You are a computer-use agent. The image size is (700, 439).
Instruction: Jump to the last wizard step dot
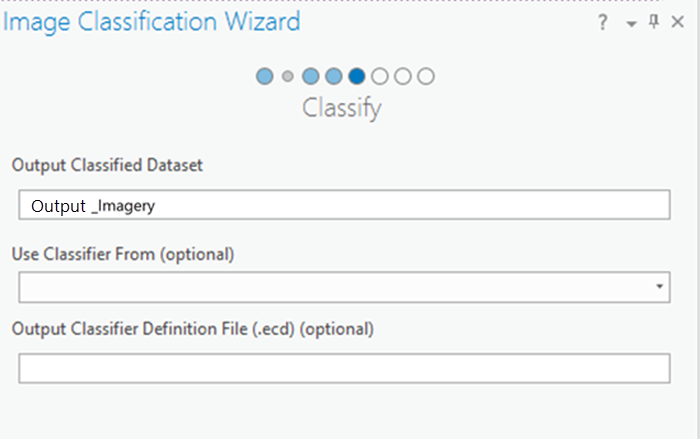click(426, 76)
